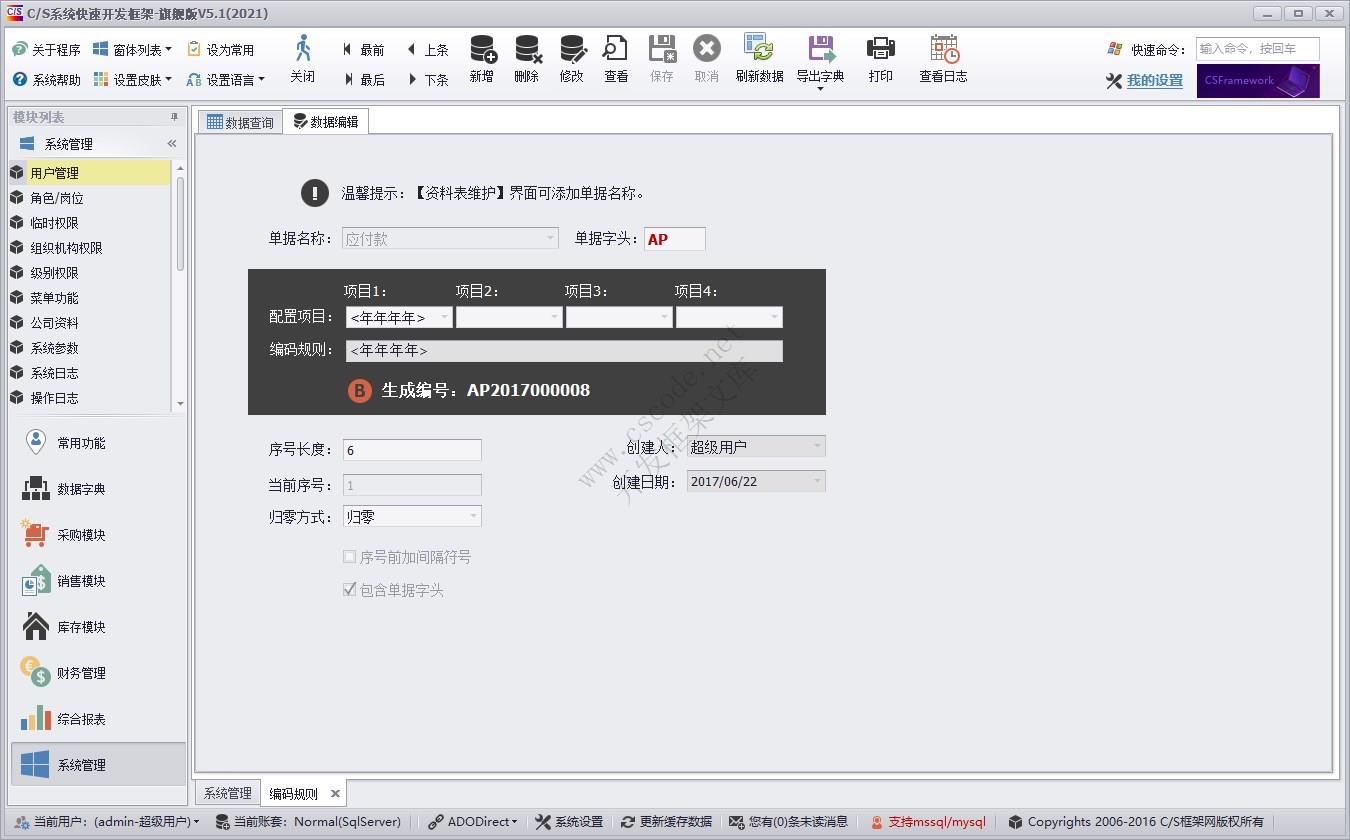Viewport: 1350px width, 840px height.
Task: Select the 删除 (Delete) toolbar icon
Action: tap(526, 60)
